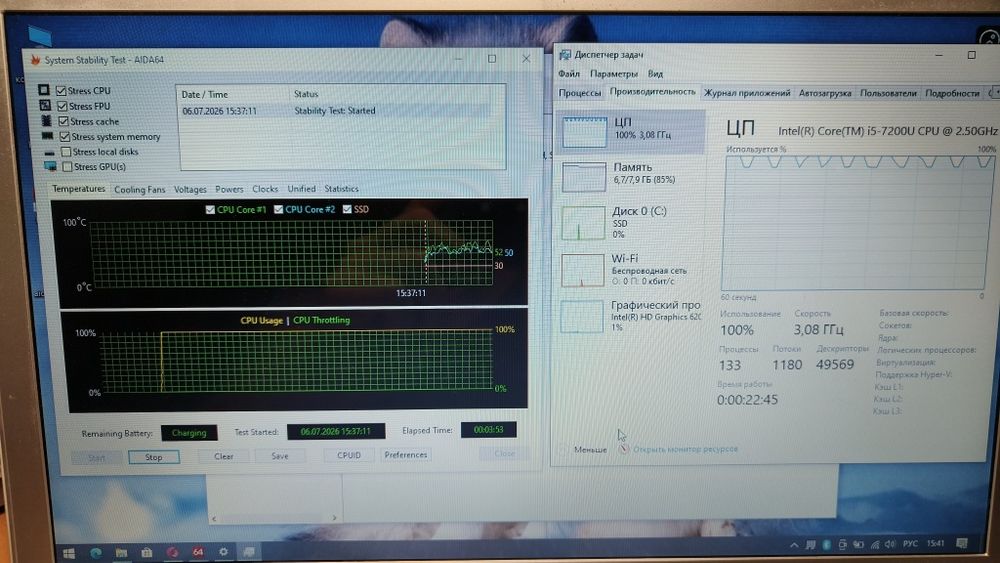This screenshot has width=1000, height=563.
Task: Open the notification center icon
Action: pos(962,543)
